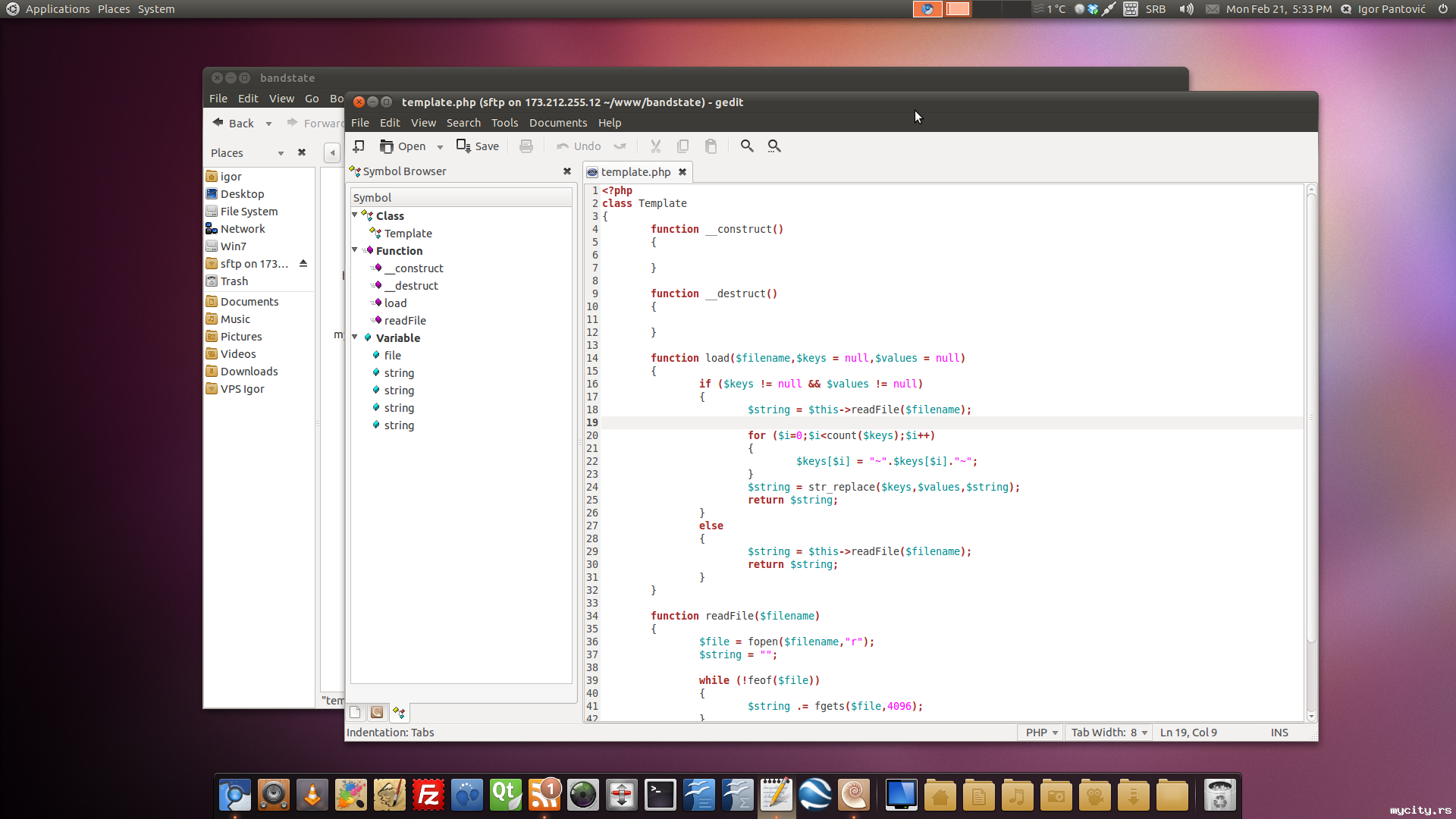Close the Symbol Browser side panel
Viewport: 1456px width, 819px height.
tap(567, 171)
